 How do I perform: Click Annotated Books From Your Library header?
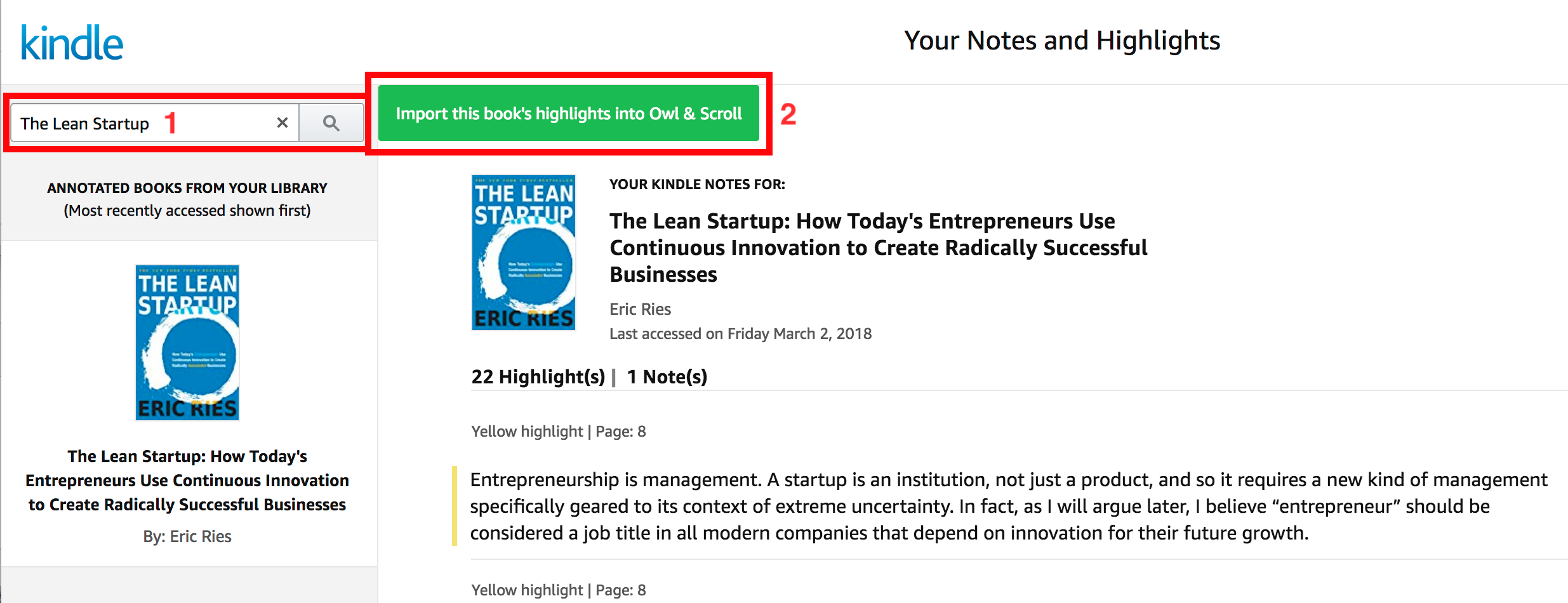[187, 188]
